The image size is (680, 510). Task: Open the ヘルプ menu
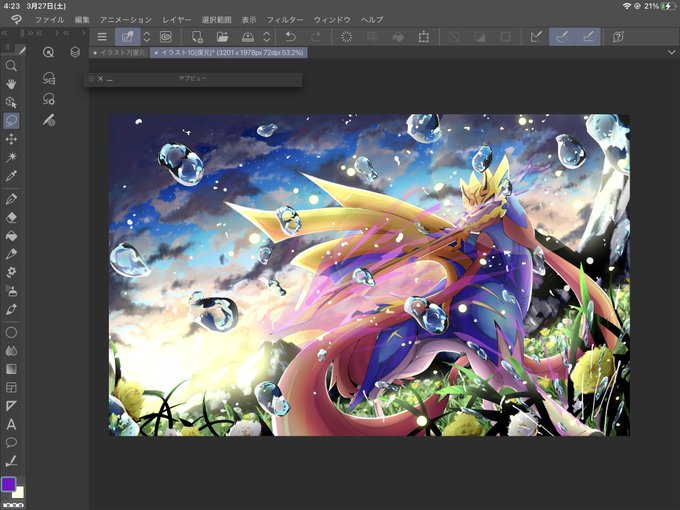[x=372, y=20]
